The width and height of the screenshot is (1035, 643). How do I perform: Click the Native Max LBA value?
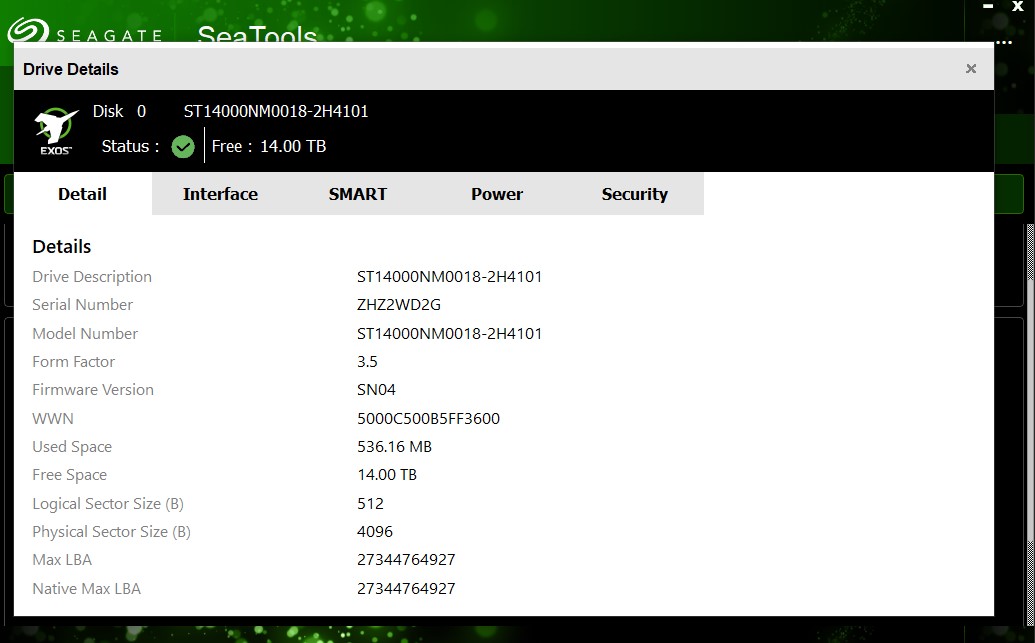(406, 589)
